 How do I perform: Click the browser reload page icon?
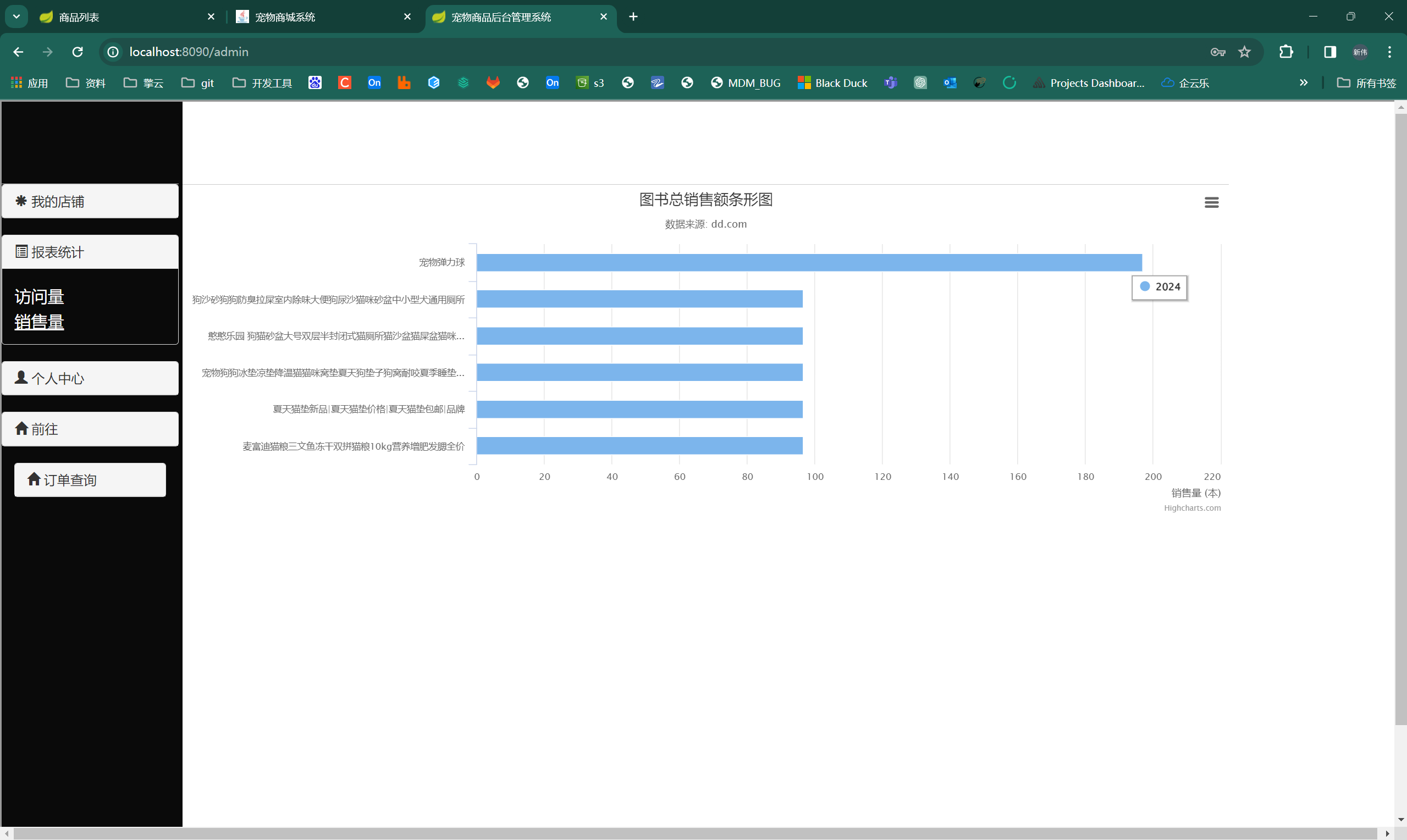coord(78,52)
